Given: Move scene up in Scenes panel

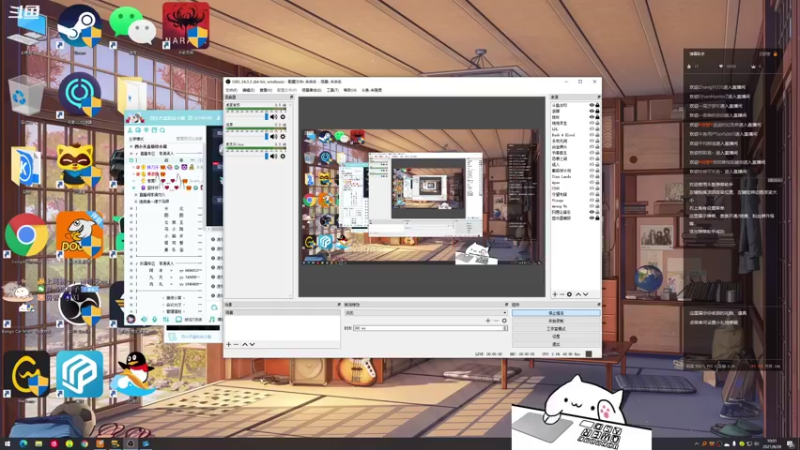Looking at the screenshot, I should click(244, 344).
